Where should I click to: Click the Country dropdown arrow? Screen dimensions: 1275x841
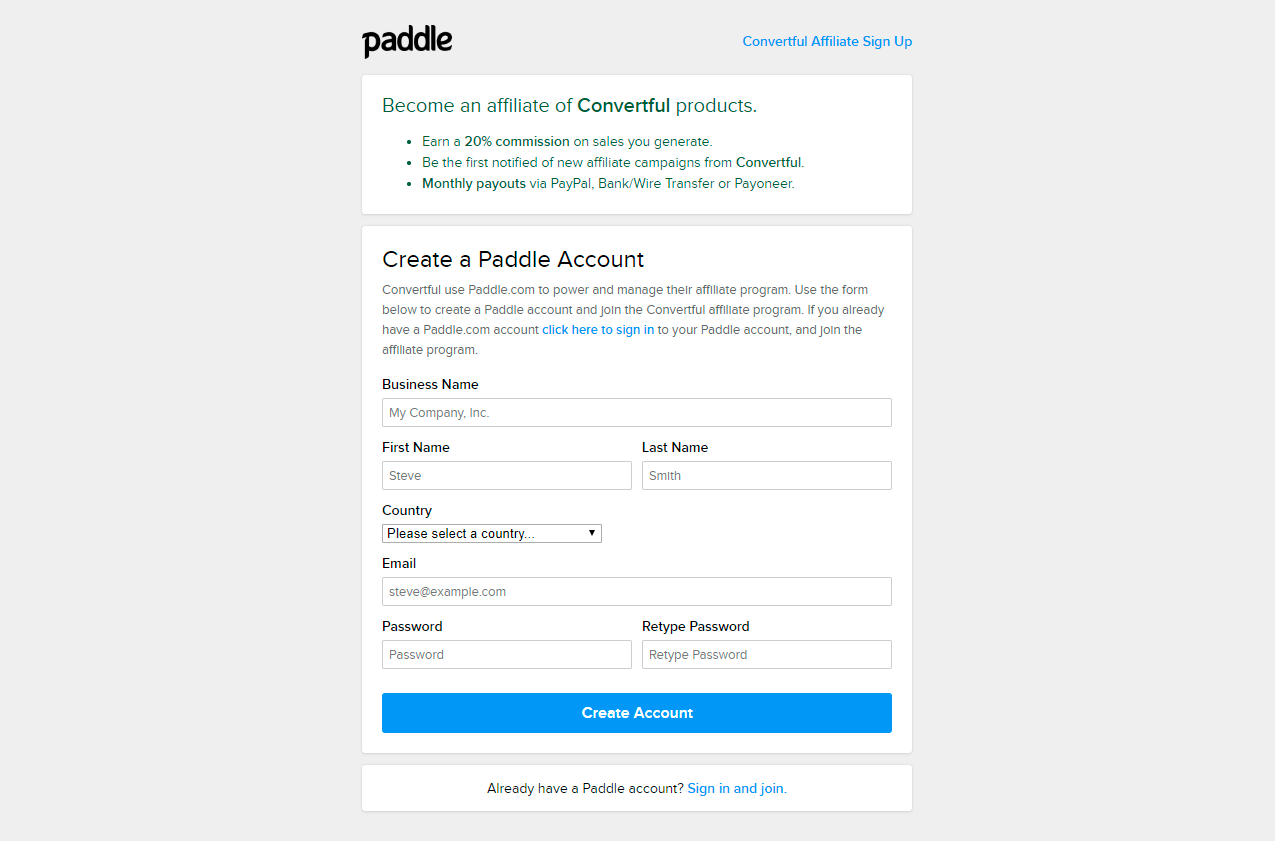pyautogui.click(x=592, y=533)
